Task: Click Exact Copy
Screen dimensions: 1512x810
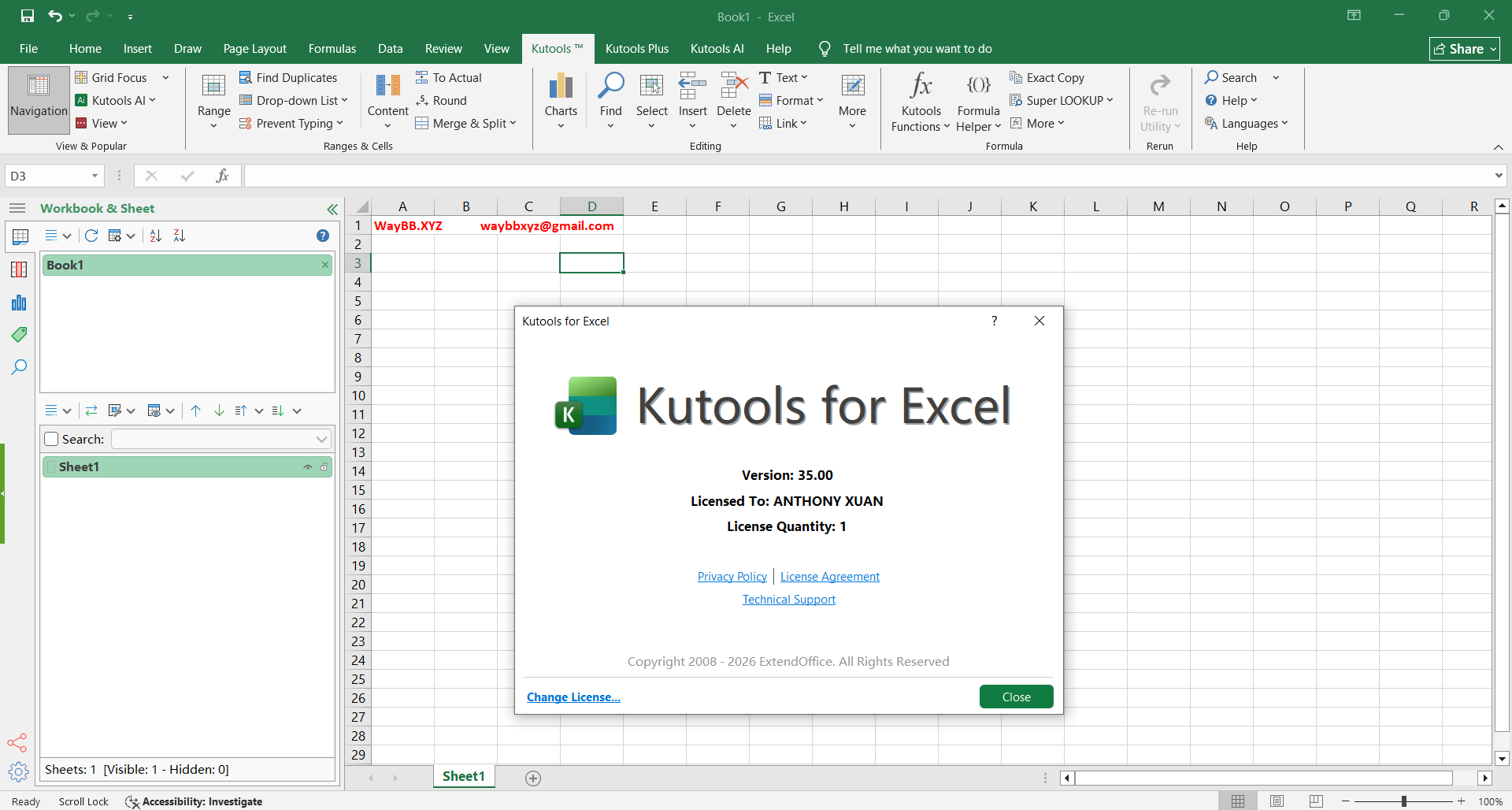Action: click(x=1047, y=77)
